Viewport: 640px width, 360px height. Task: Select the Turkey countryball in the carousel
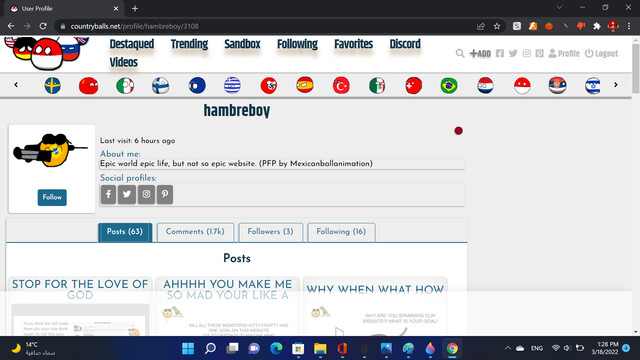coord(341,86)
